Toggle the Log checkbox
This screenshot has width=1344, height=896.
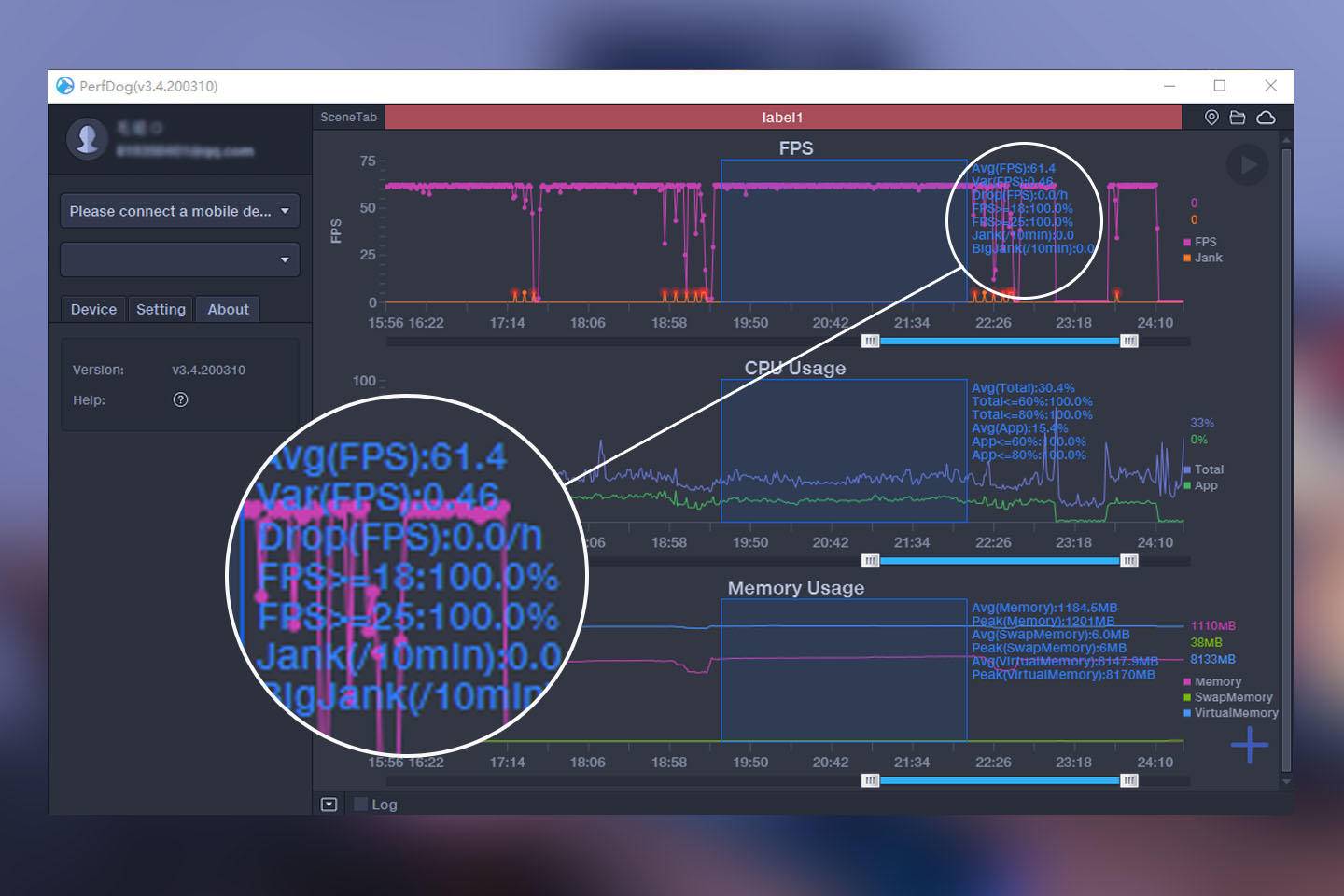(361, 805)
